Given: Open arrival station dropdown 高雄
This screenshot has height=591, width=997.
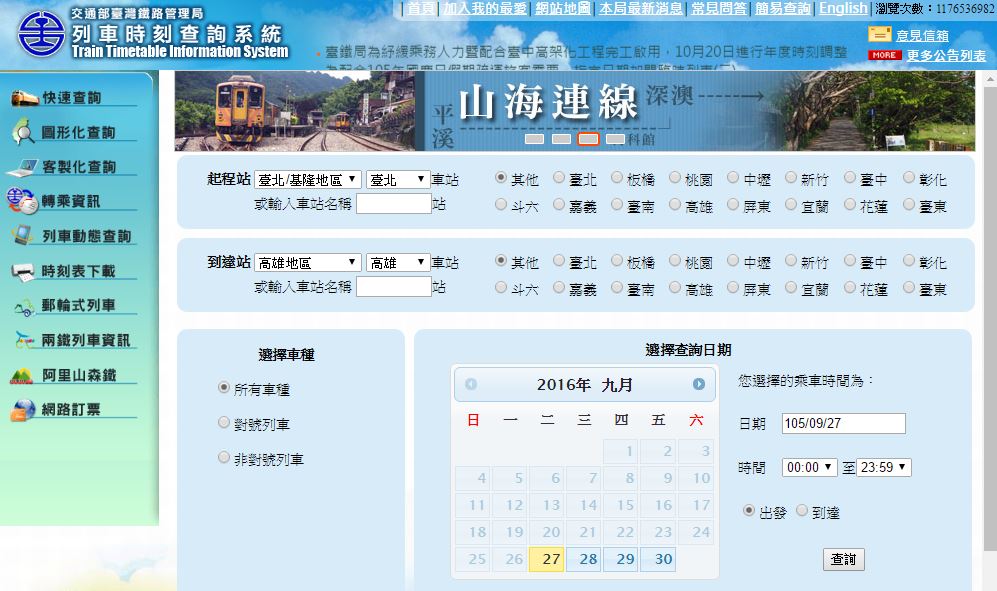Looking at the screenshot, I should [x=398, y=263].
